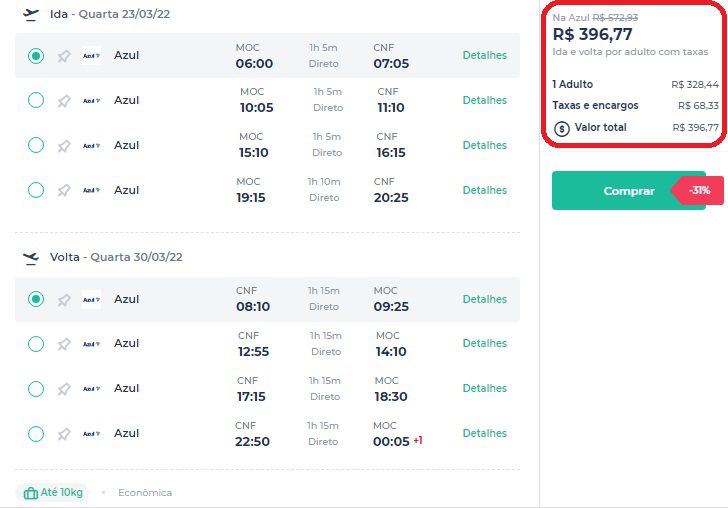This screenshot has width=728, height=508.
Task: Select the 12:55 return flight radio
Action: (x=36, y=344)
